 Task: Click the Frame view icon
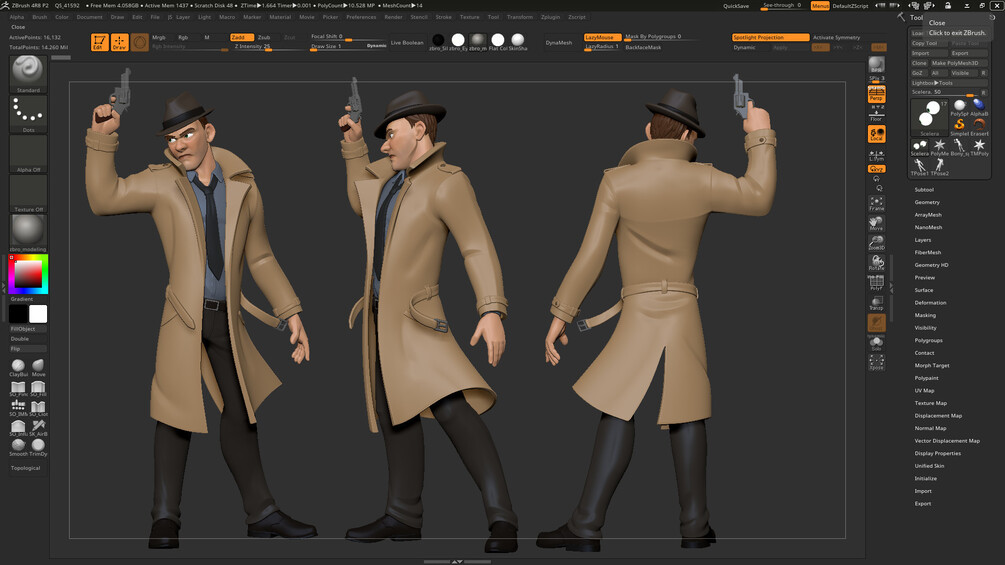tap(876, 204)
